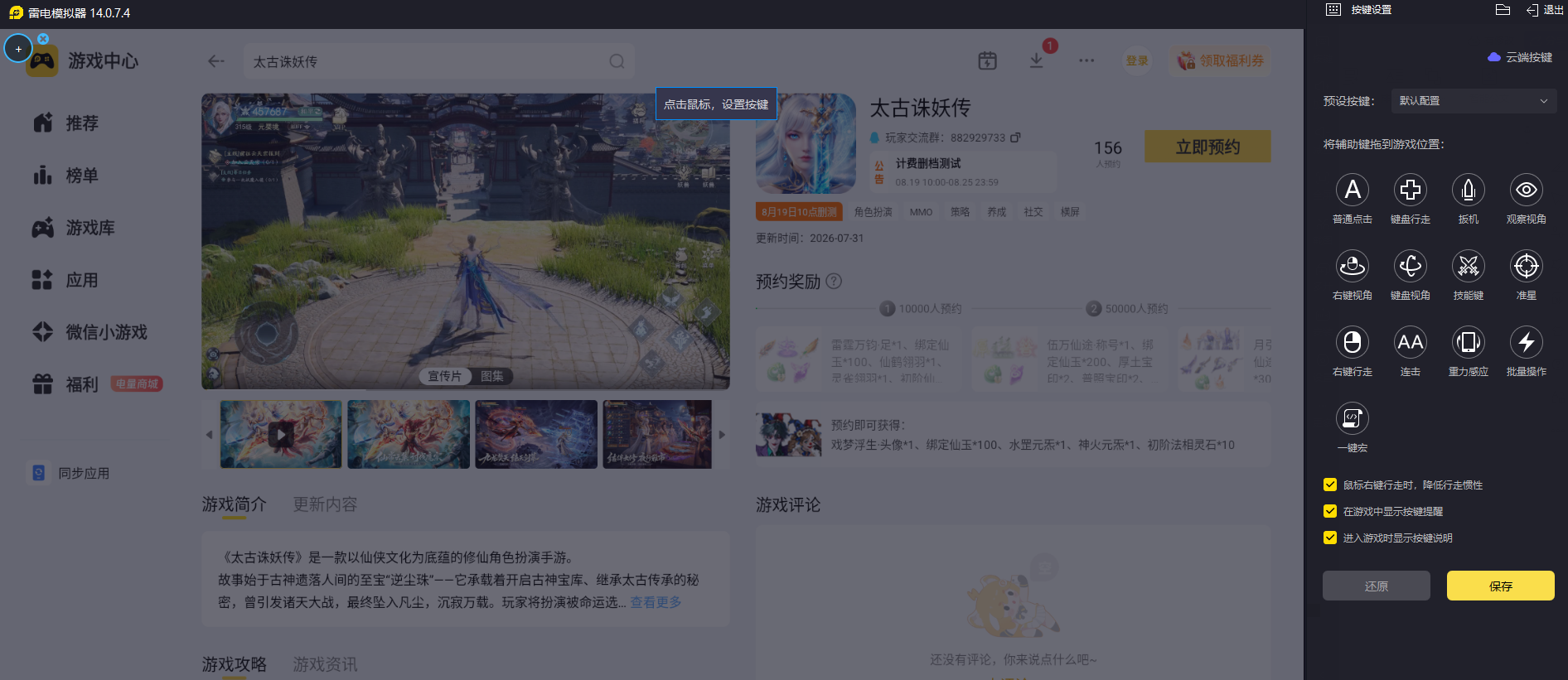The width and height of the screenshot is (1568, 680).
Task: Open the 云端按键 cloud keymap
Action: coord(1520,57)
